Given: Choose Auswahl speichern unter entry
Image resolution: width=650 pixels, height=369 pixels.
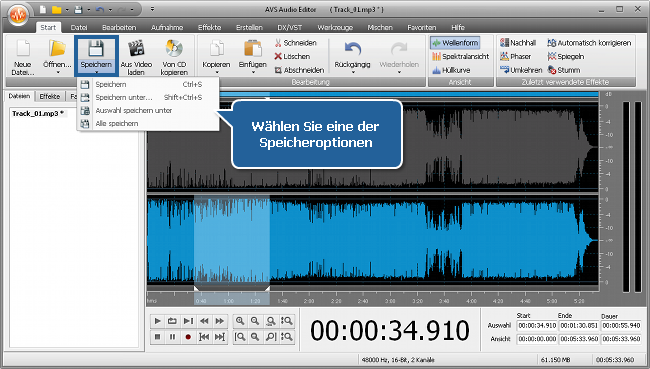Looking at the screenshot, I should pos(148,110).
